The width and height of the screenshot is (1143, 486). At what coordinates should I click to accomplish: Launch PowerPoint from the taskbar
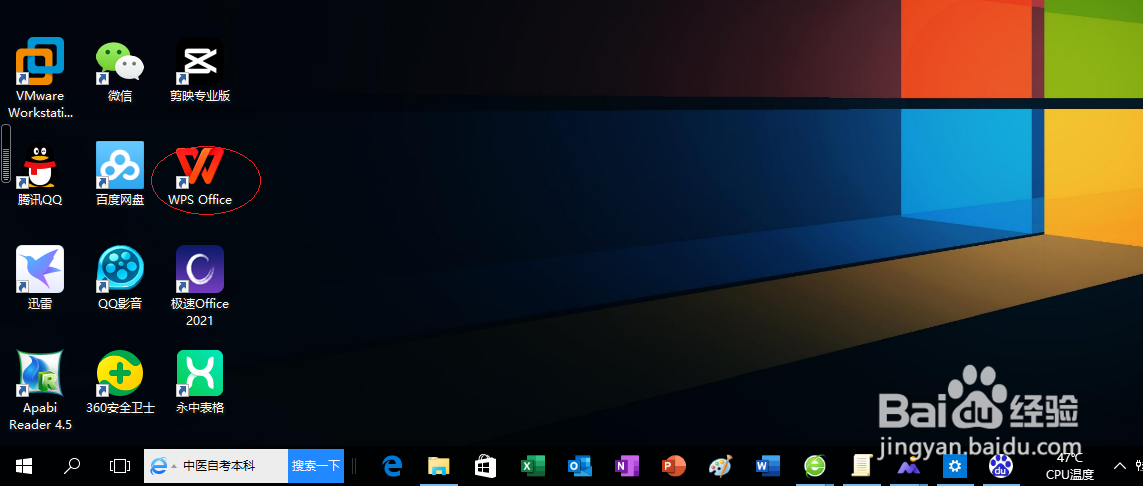pos(673,466)
